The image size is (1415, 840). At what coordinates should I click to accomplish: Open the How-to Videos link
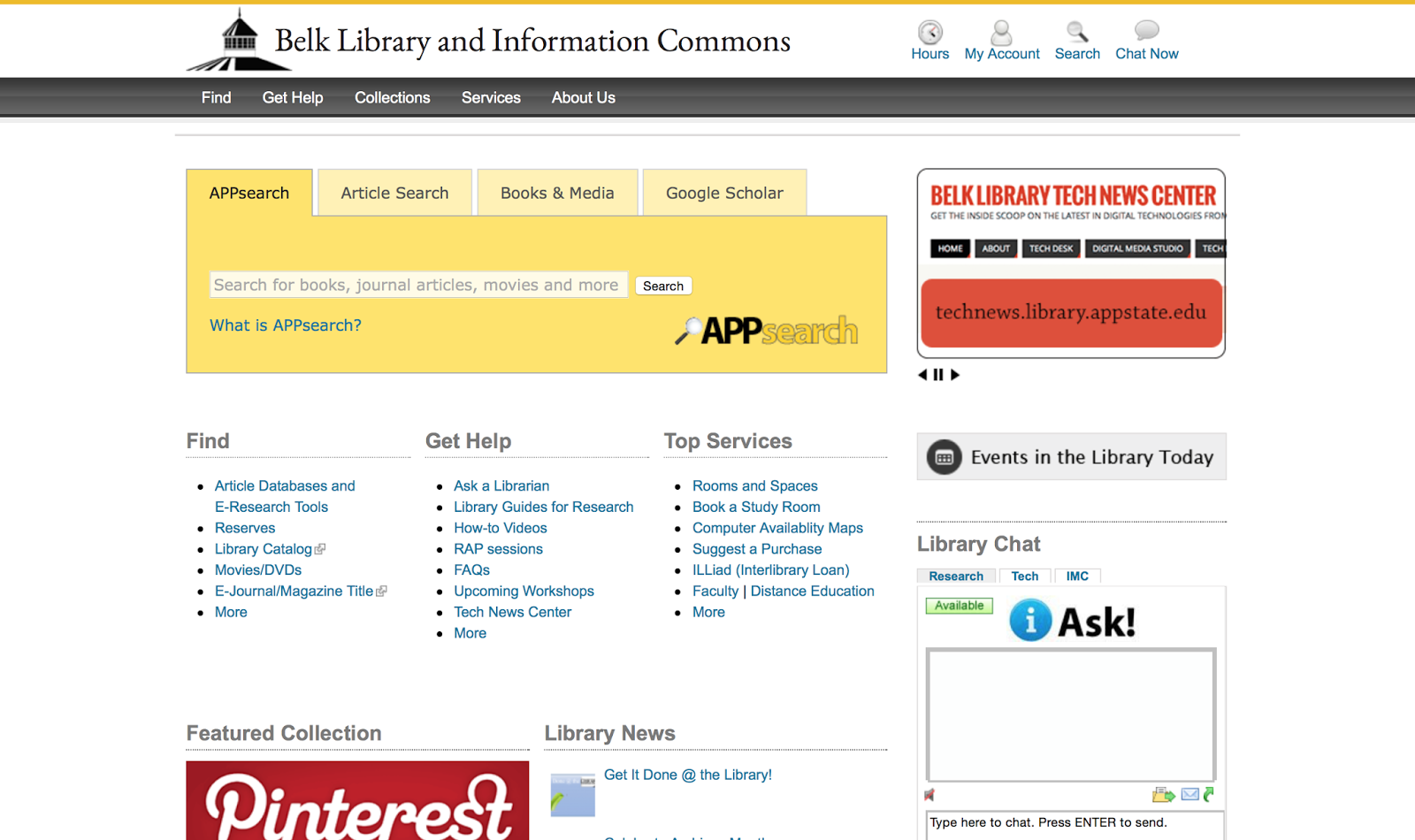tap(501, 528)
